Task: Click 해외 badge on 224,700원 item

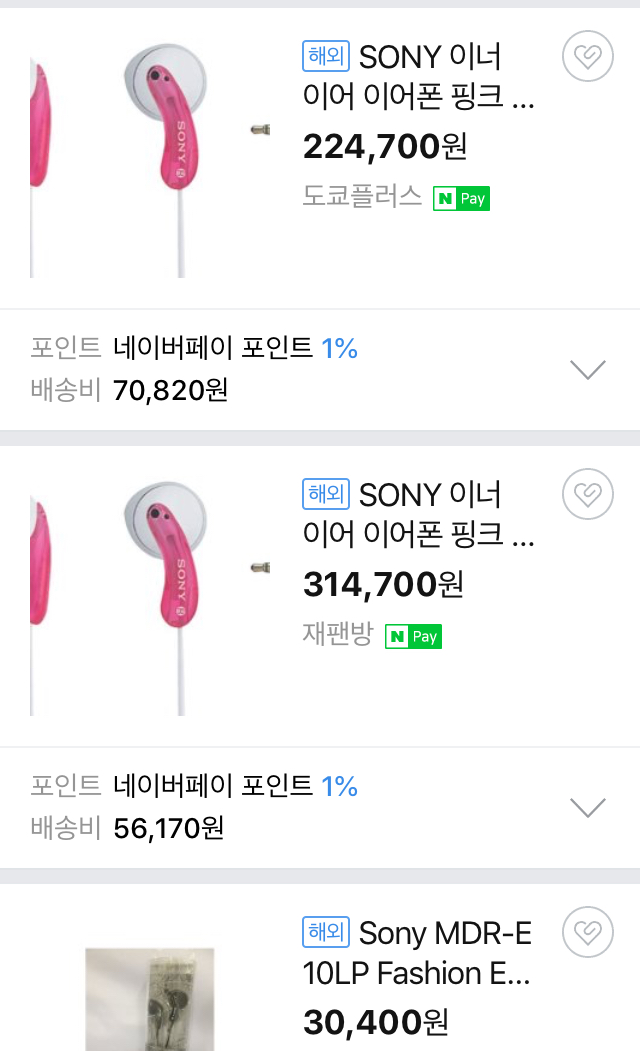Action: 325,56
